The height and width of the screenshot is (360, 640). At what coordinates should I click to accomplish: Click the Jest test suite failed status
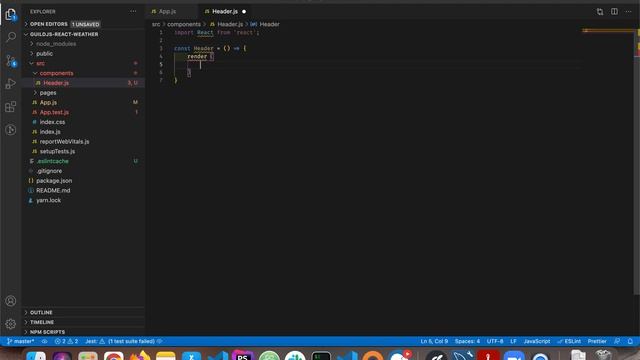124,341
